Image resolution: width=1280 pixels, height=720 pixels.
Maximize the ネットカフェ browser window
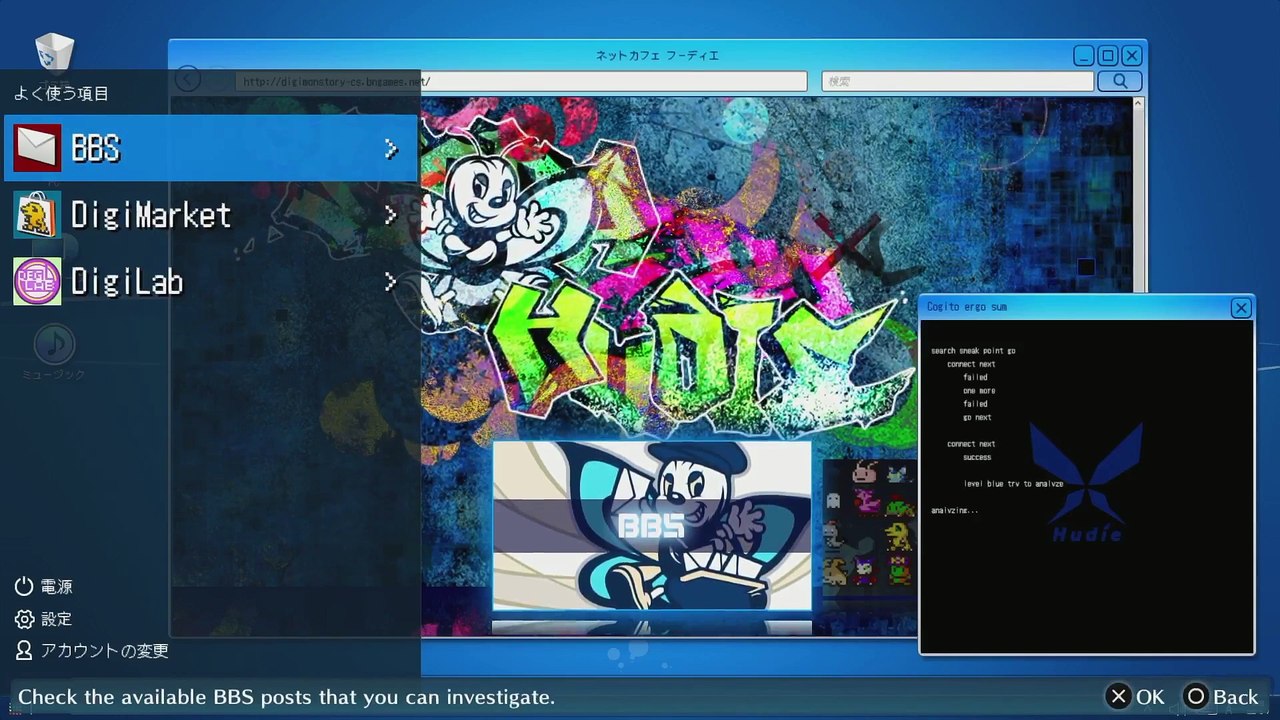pos(1108,56)
